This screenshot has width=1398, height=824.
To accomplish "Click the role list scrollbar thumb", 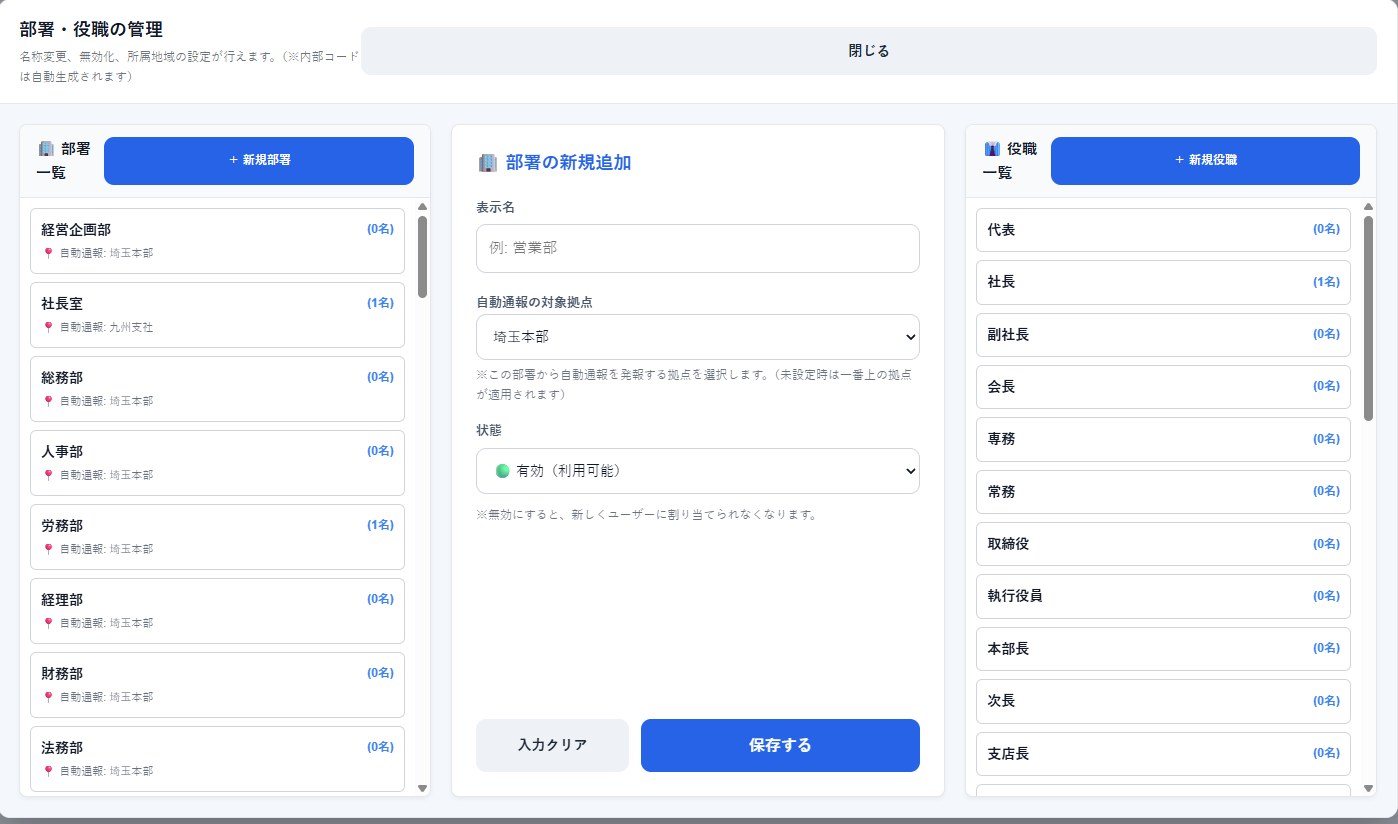I will [x=1368, y=318].
